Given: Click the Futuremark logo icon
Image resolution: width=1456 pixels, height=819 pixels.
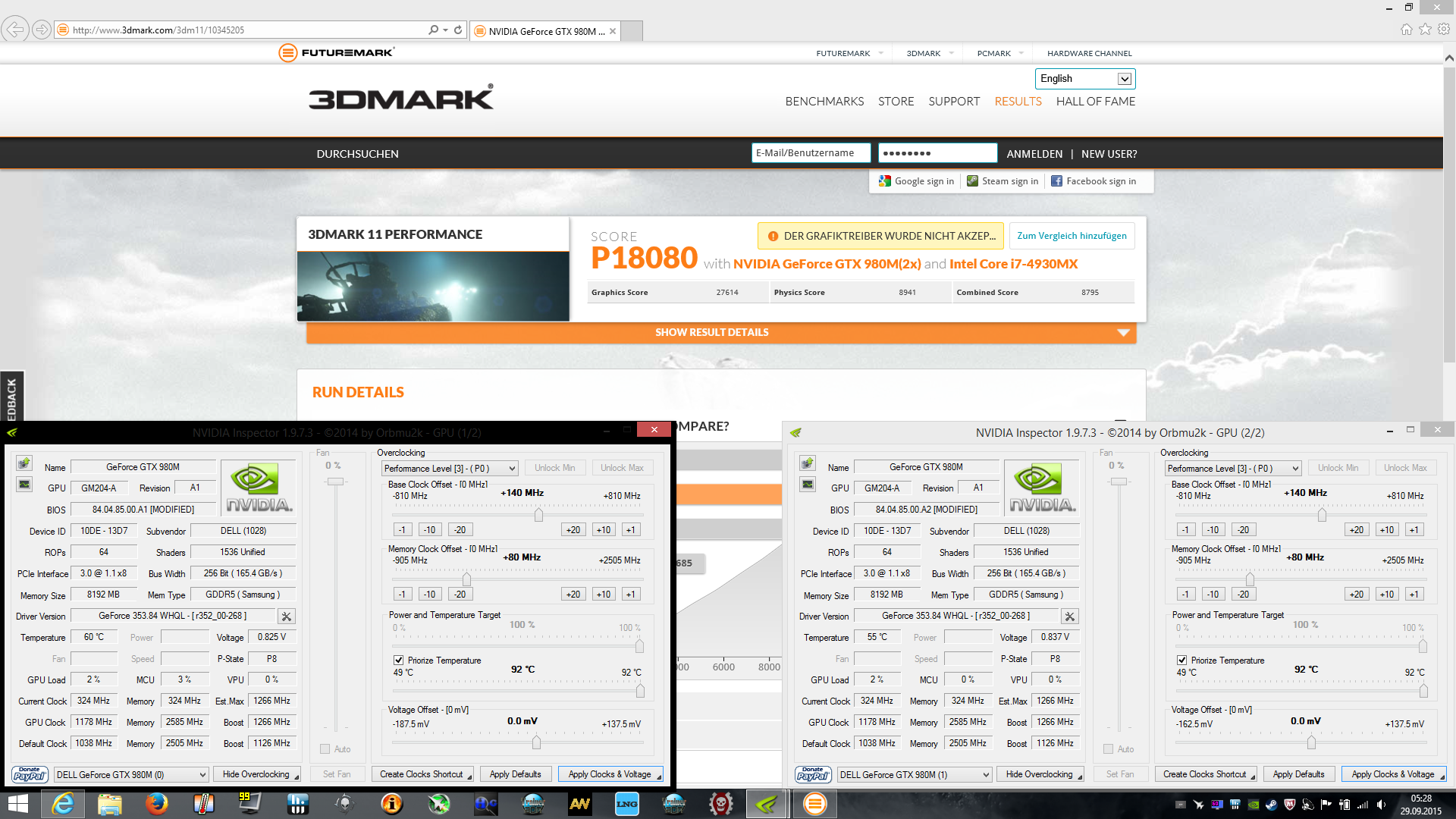Looking at the screenshot, I should point(287,52).
